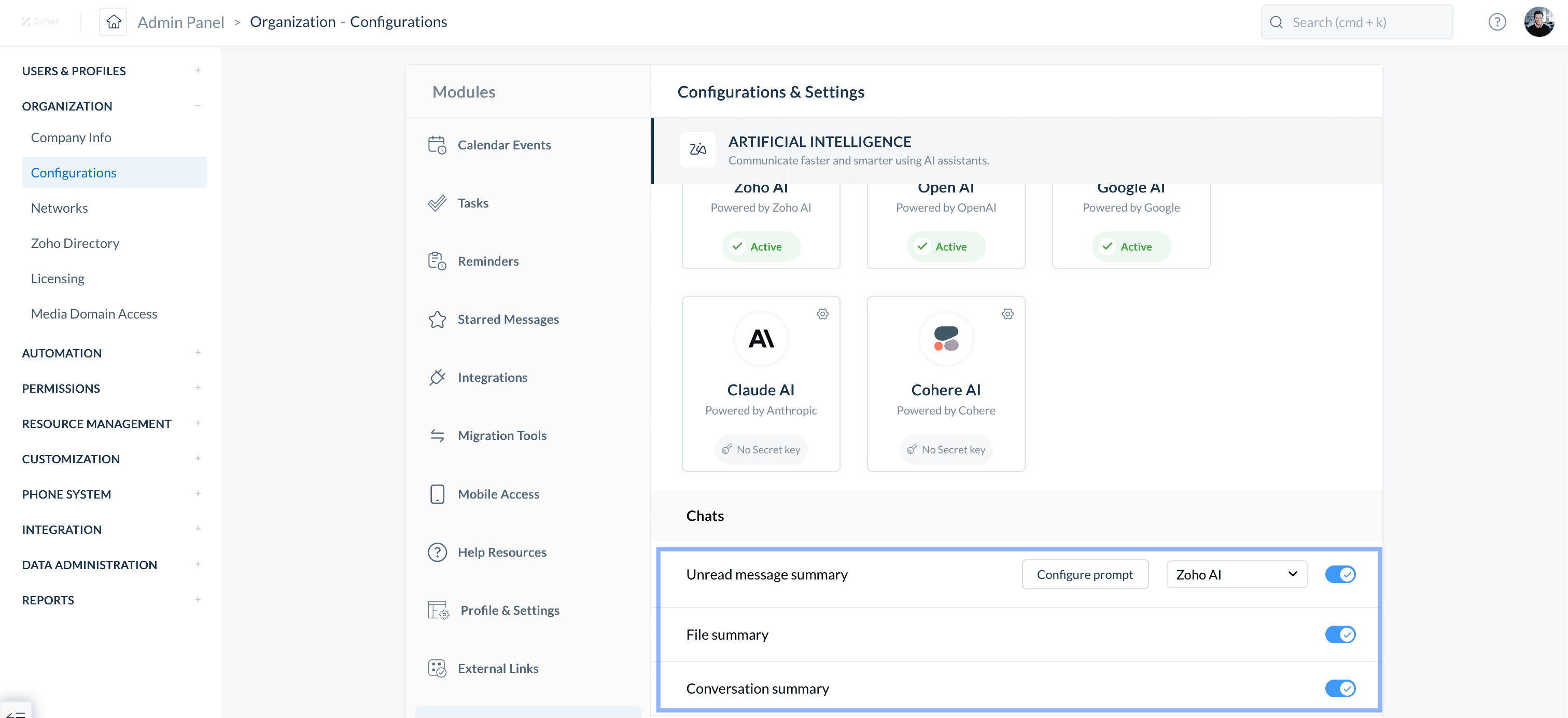This screenshot has width=1568, height=718.
Task: Click the Calendar Events module icon
Action: coord(437,145)
